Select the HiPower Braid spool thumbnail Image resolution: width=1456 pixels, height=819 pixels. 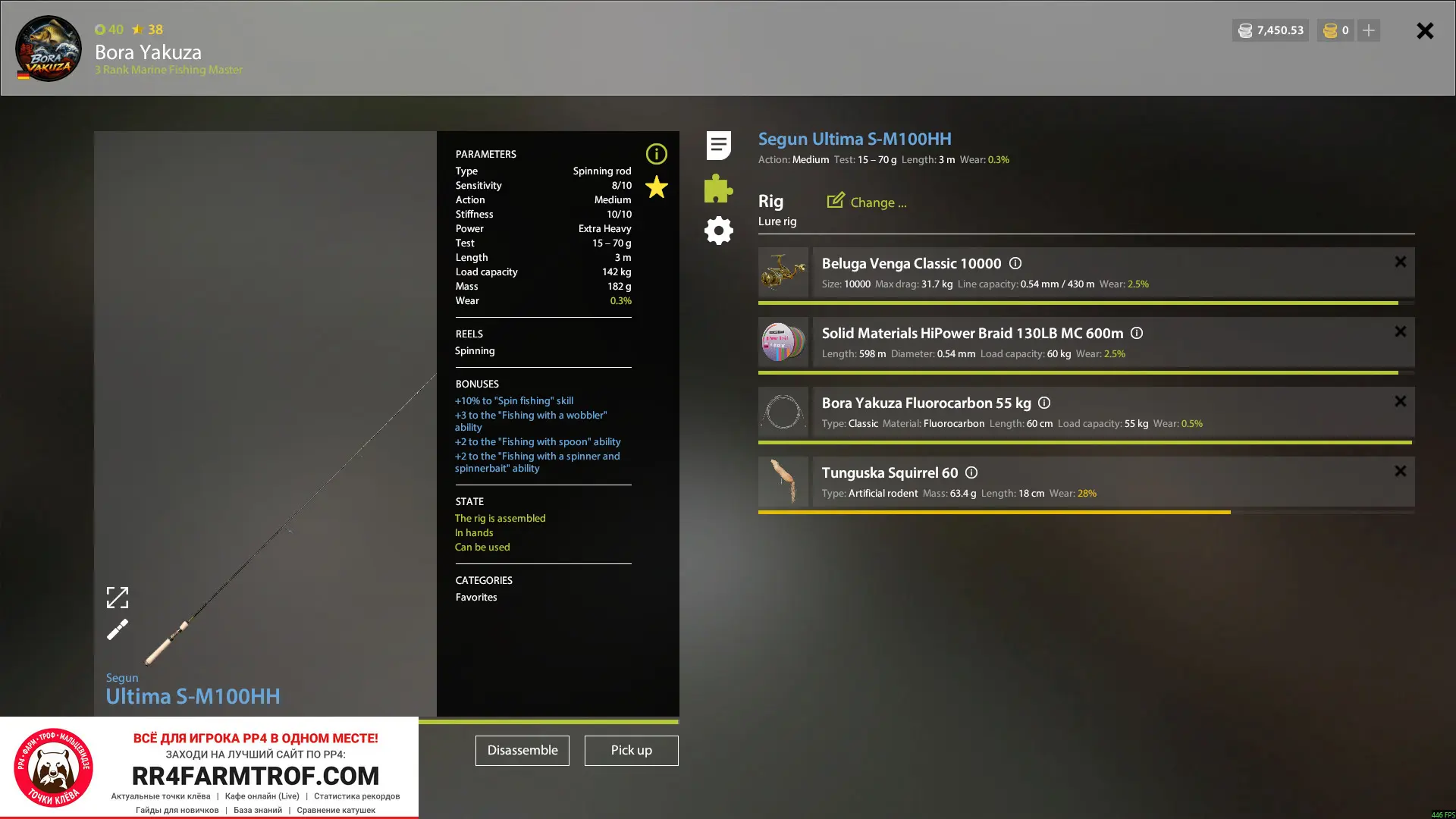[x=783, y=341]
